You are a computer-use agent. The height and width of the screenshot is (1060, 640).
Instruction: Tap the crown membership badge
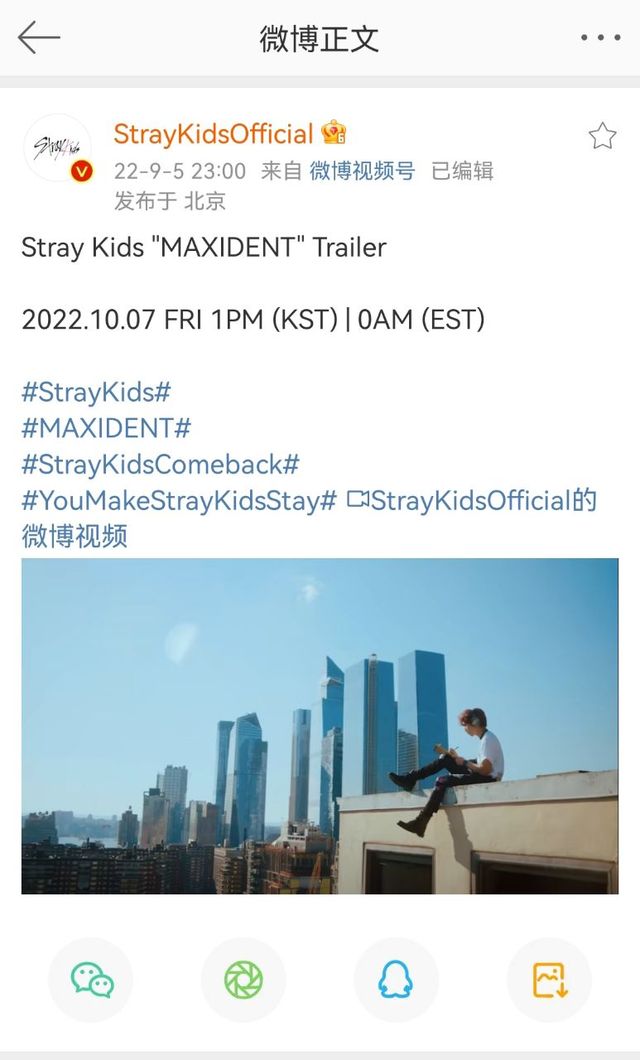334,132
